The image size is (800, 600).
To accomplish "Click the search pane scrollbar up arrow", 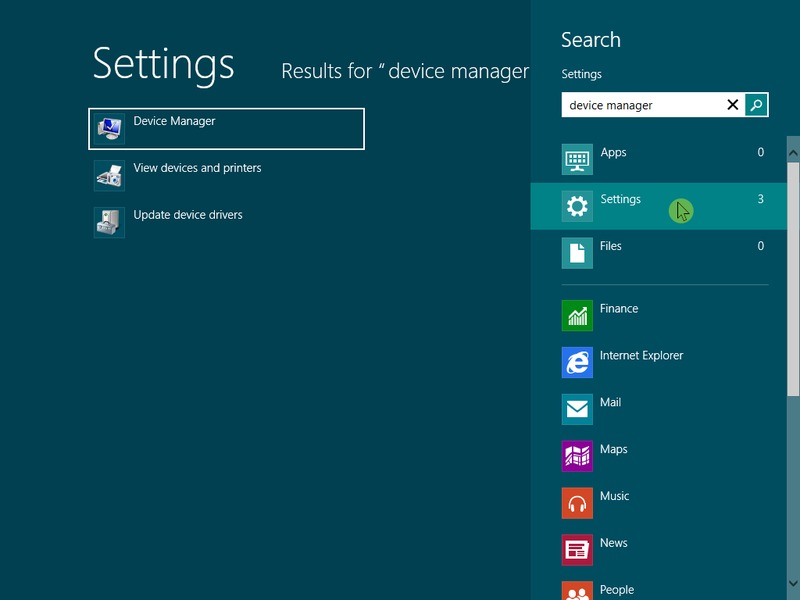I will coord(793,153).
